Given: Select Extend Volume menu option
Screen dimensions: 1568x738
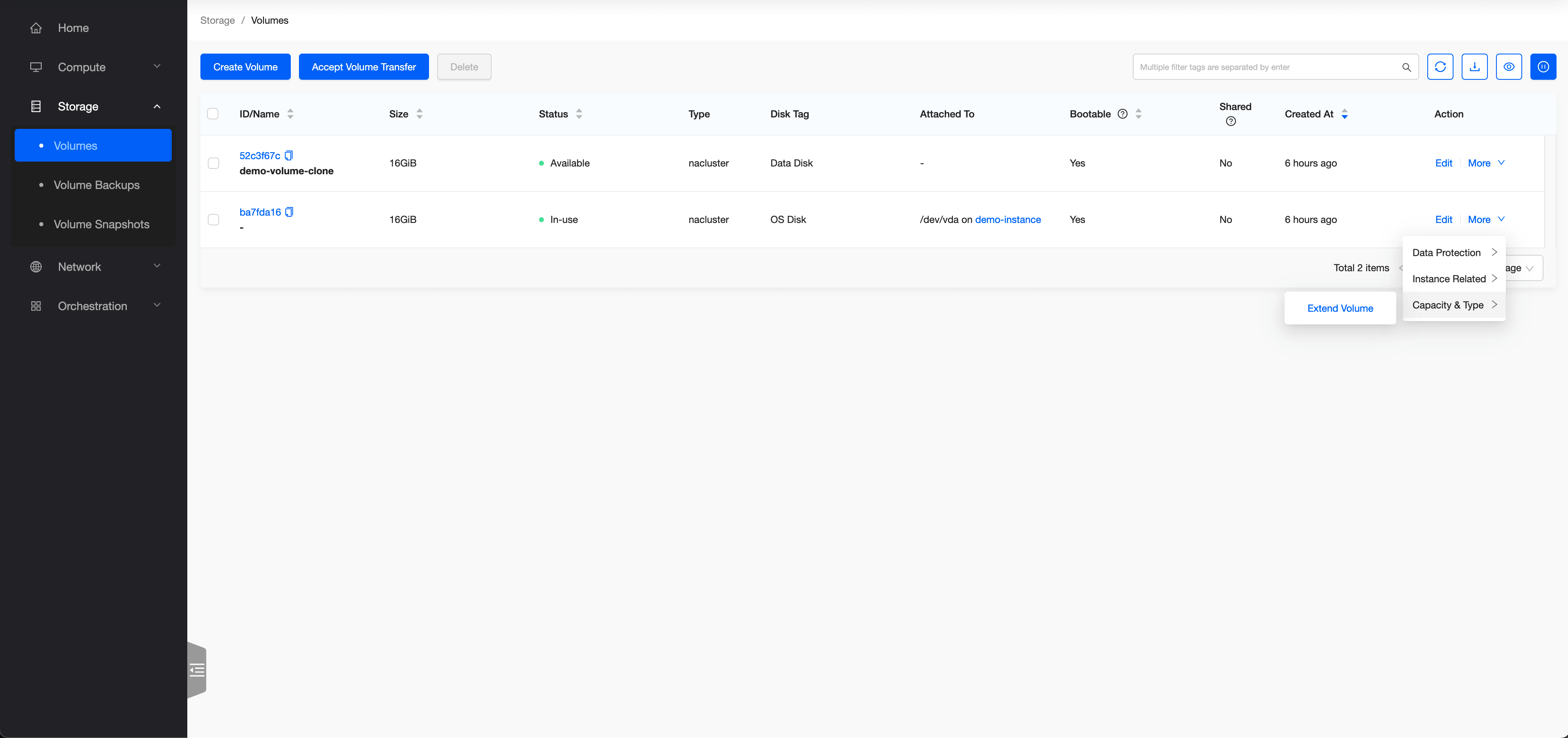Looking at the screenshot, I should [x=1340, y=308].
